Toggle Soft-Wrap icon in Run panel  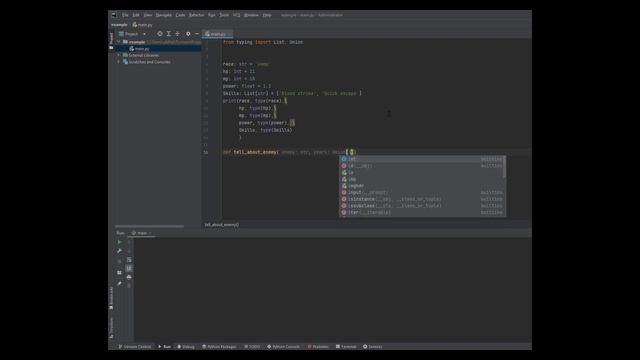point(129,260)
